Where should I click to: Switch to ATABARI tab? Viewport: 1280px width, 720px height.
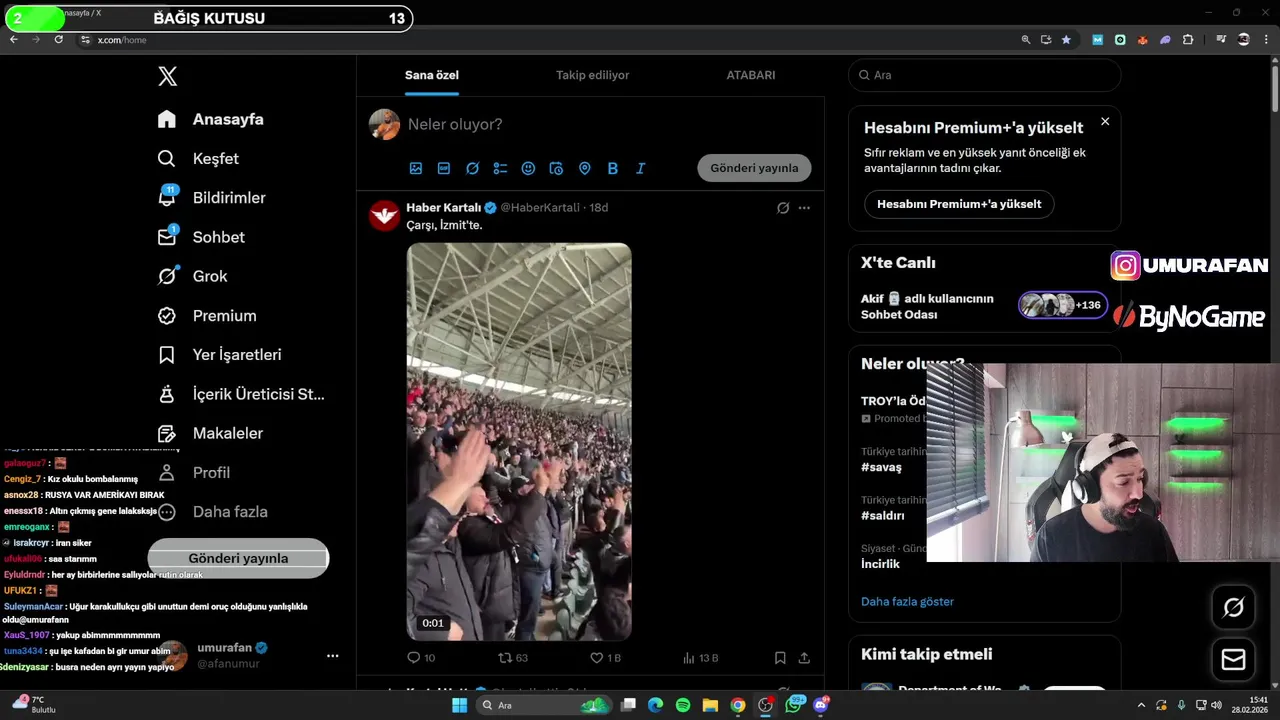coord(751,75)
